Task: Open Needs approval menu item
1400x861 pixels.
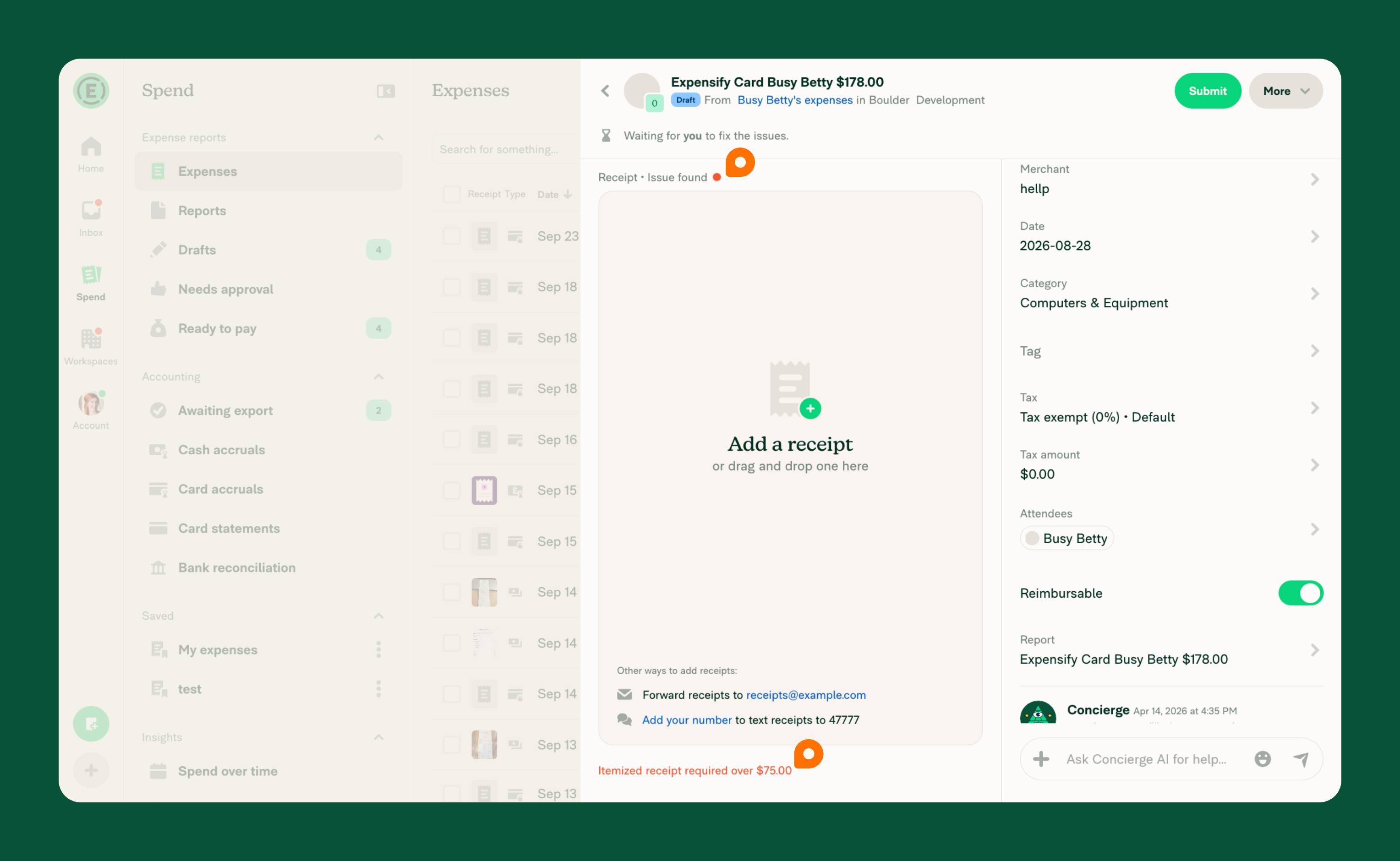Action: tap(268, 289)
